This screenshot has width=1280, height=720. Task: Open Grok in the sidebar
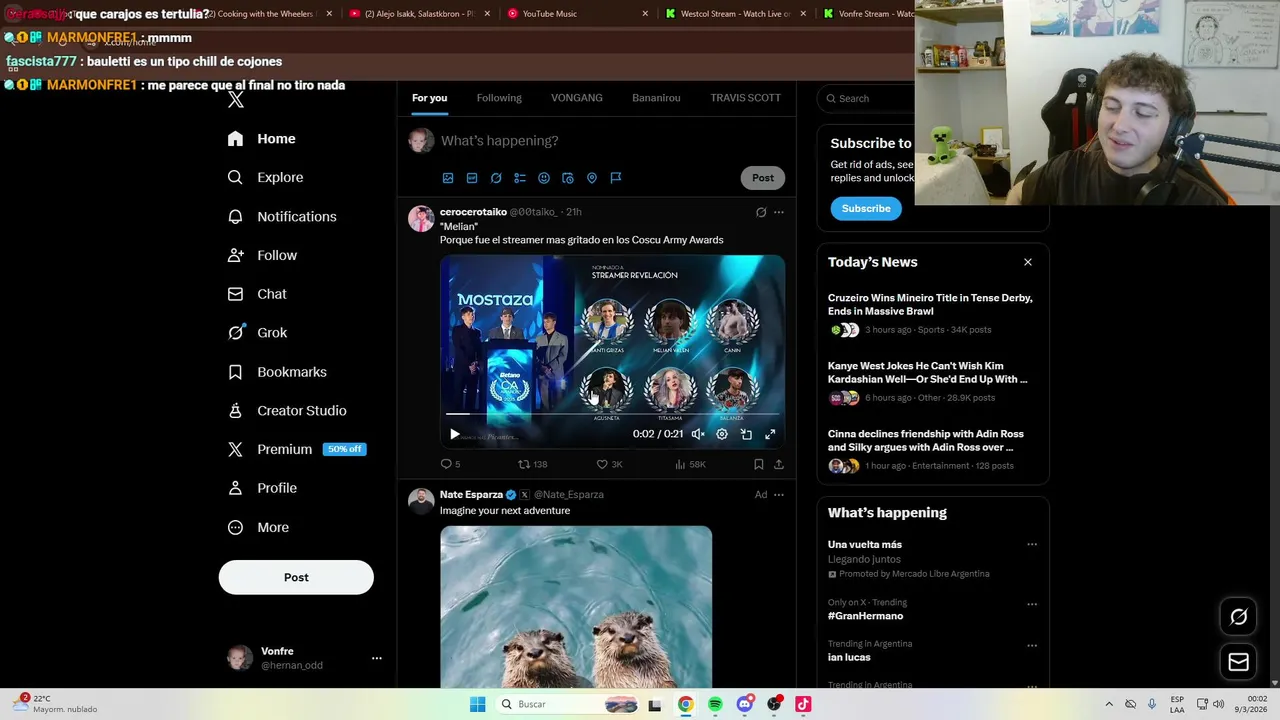click(258, 333)
